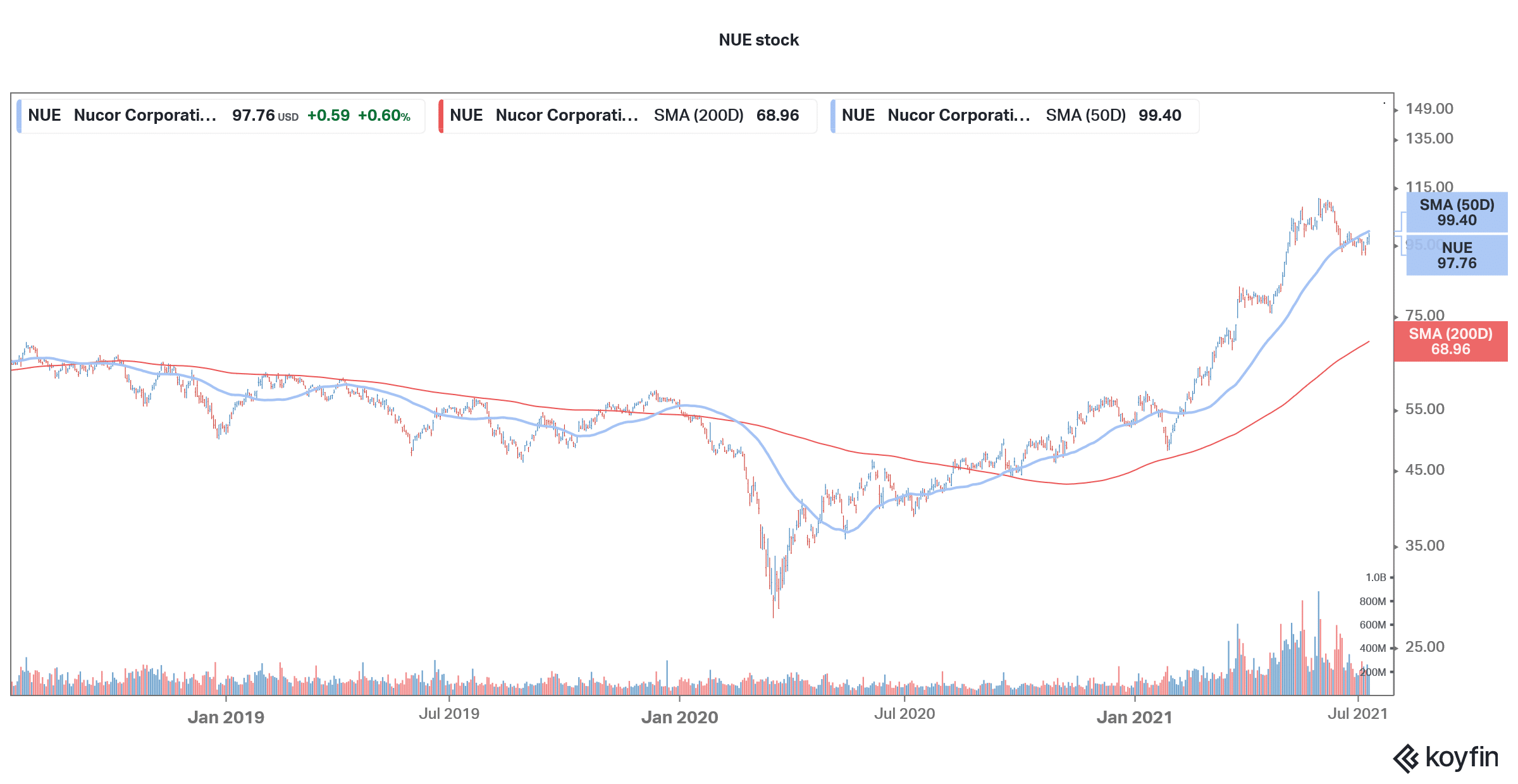The height and width of the screenshot is (784, 1518).
Task: Click the 'Jul 2019' date axis label
Action: click(449, 714)
